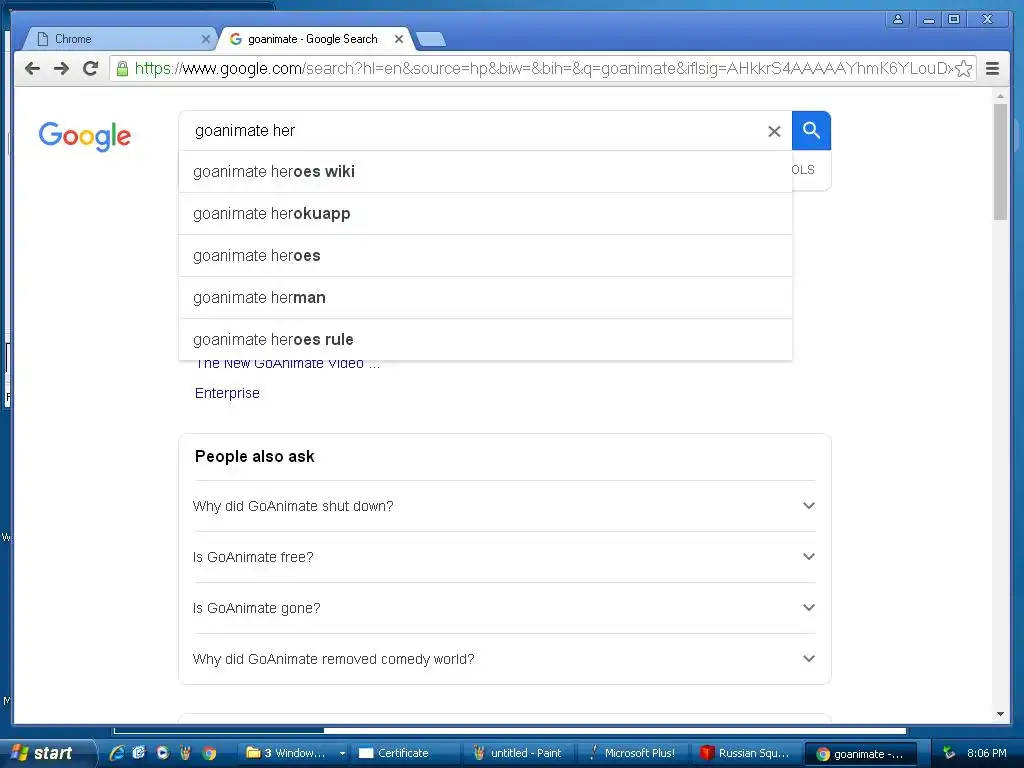
Task: Open the Enterprise link
Action: point(227,393)
